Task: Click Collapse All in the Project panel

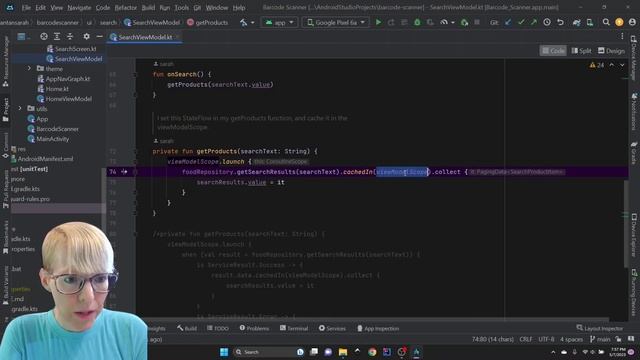Action: 70,37
